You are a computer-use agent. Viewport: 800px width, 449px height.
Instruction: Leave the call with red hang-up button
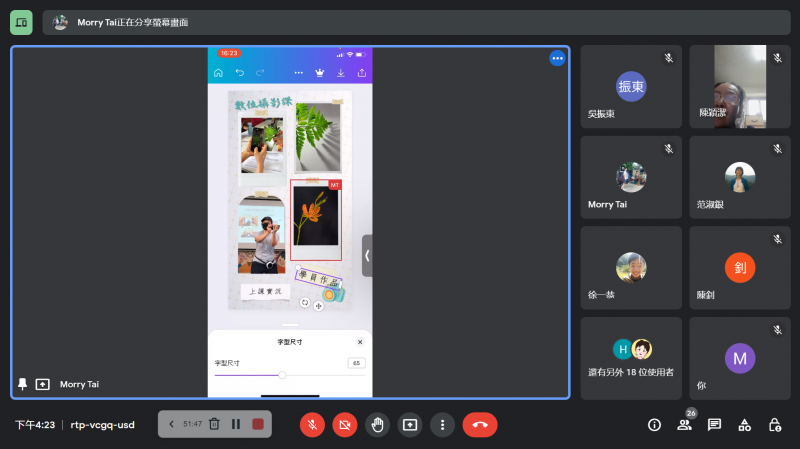point(480,425)
